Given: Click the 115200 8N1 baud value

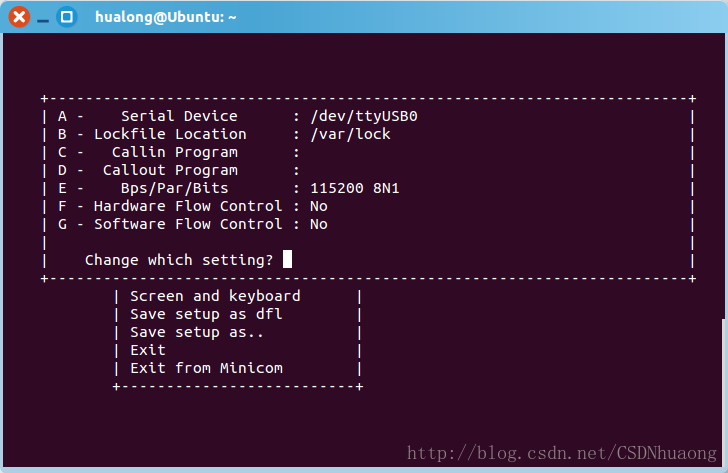Looking at the screenshot, I should coord(355,188).
